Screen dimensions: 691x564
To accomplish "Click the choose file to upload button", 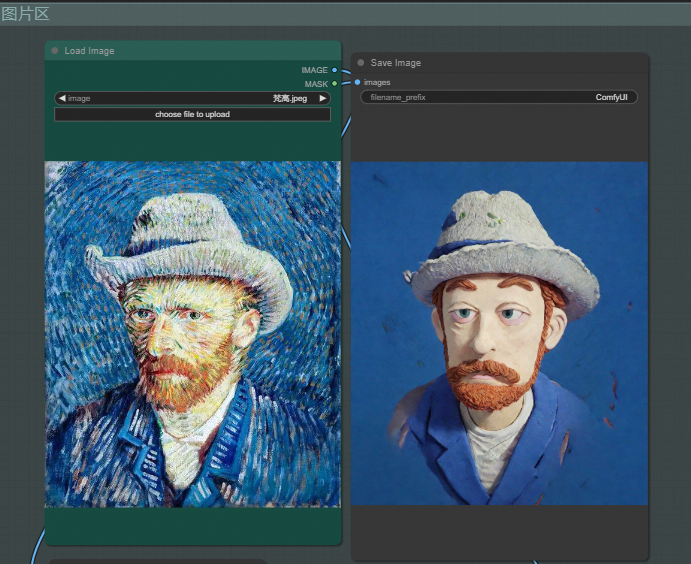I will coord(192,114).
